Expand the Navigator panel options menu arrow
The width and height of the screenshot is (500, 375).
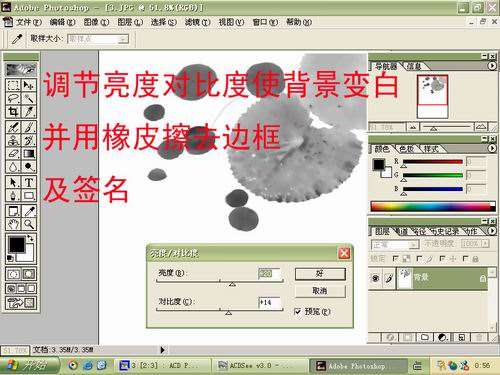[x=492, y=66]
